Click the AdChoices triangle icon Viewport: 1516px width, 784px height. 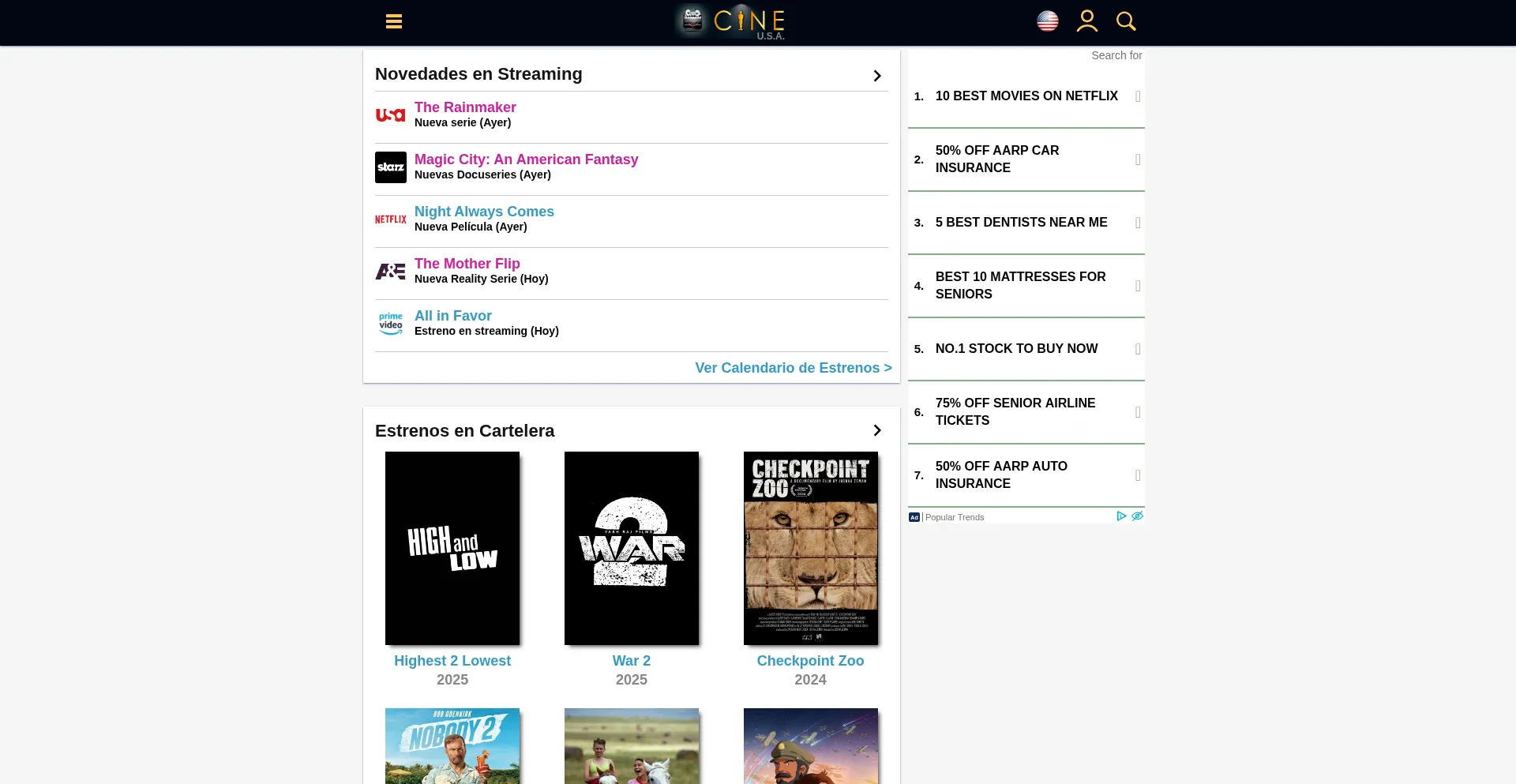[1121, 516]
